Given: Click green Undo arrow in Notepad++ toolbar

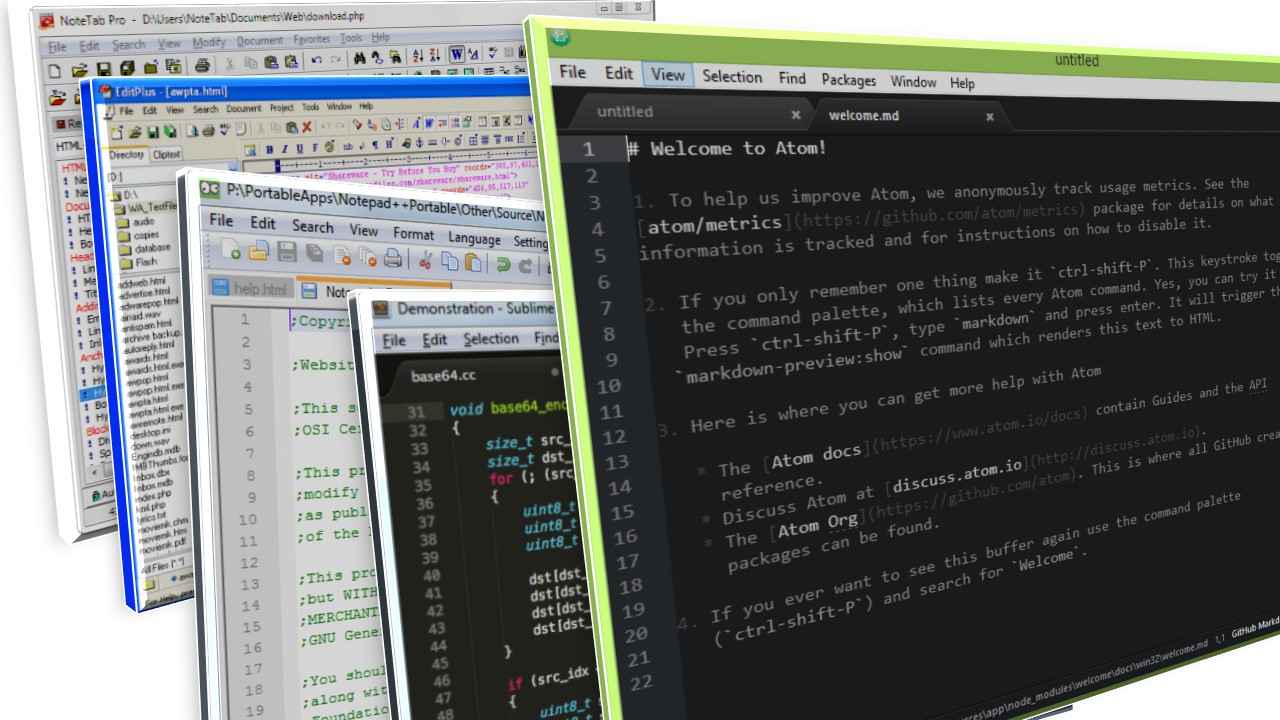Looking at the screenshot, I should click(504, 264).
